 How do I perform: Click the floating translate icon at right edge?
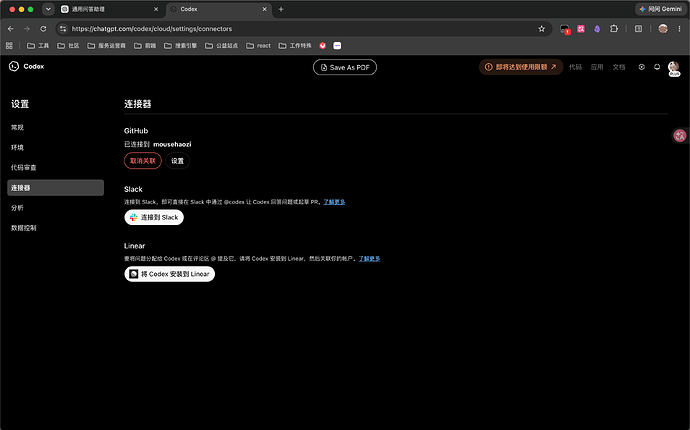[x=680, y=136]
